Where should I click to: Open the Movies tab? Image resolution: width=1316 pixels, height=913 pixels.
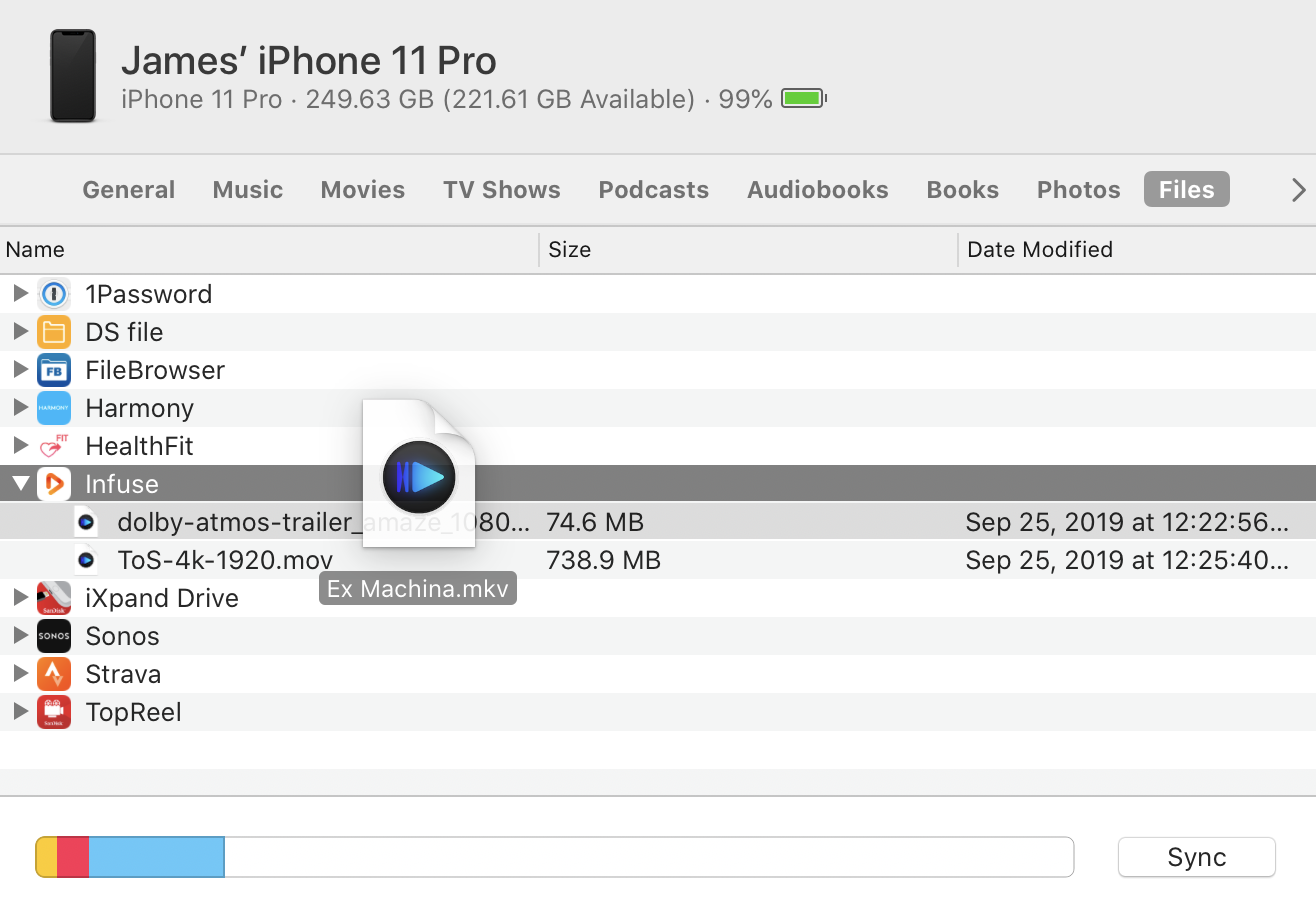[x=363, y=189]
